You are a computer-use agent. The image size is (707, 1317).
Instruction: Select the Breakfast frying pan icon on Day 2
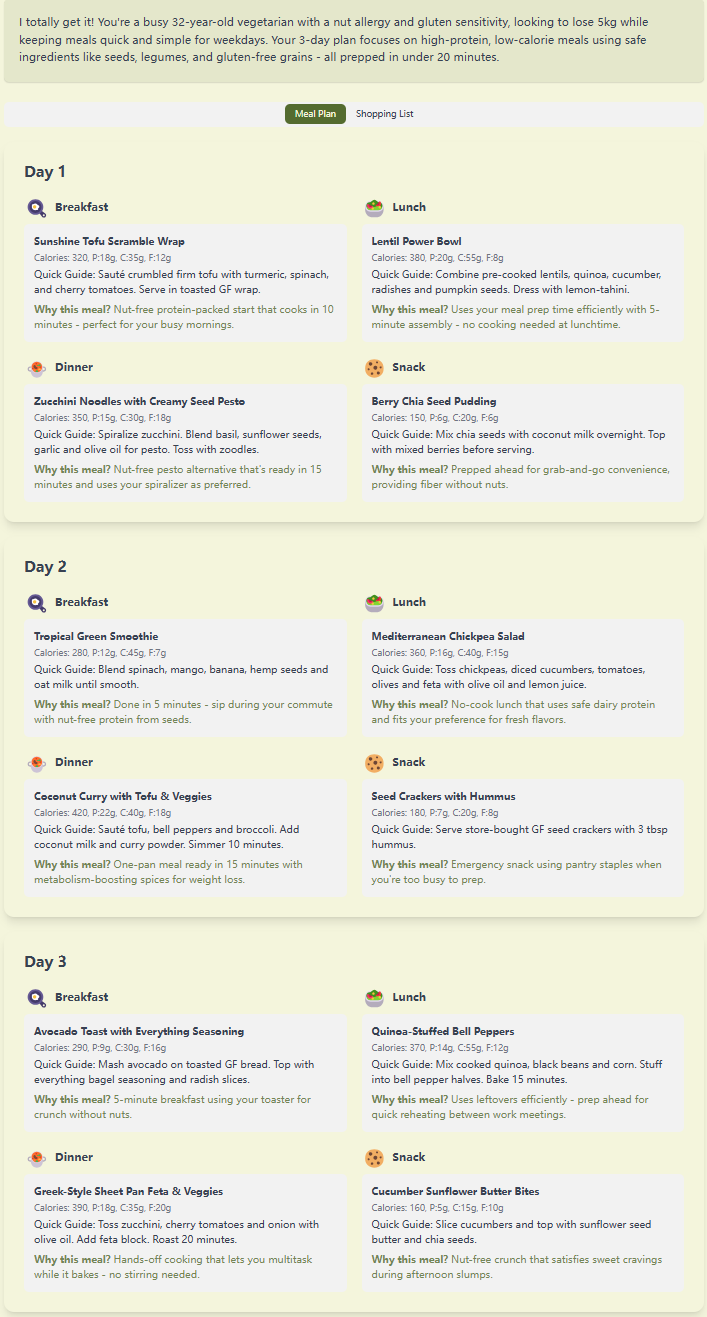pos(37,602)
